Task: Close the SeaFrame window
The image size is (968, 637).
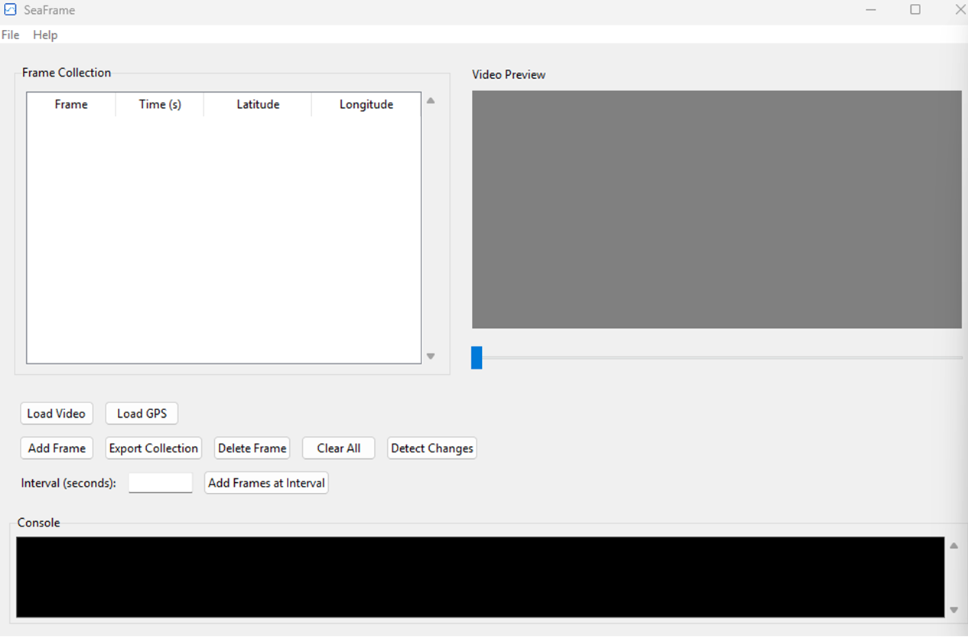Action: point(961,10)
